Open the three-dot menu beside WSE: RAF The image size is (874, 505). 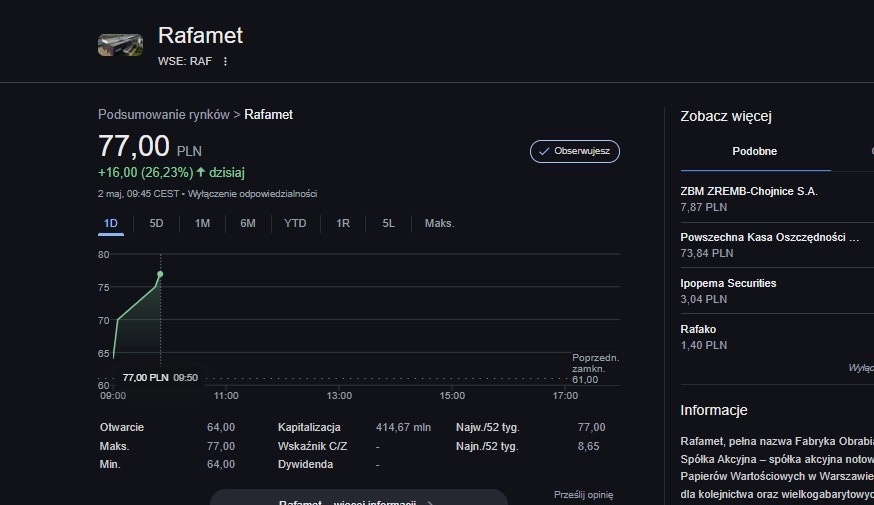click(x=225, y=61)
